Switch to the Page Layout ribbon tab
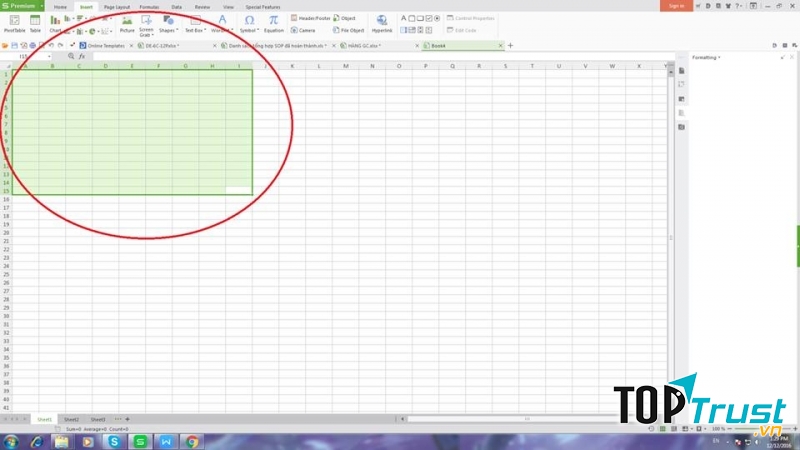 116,6
